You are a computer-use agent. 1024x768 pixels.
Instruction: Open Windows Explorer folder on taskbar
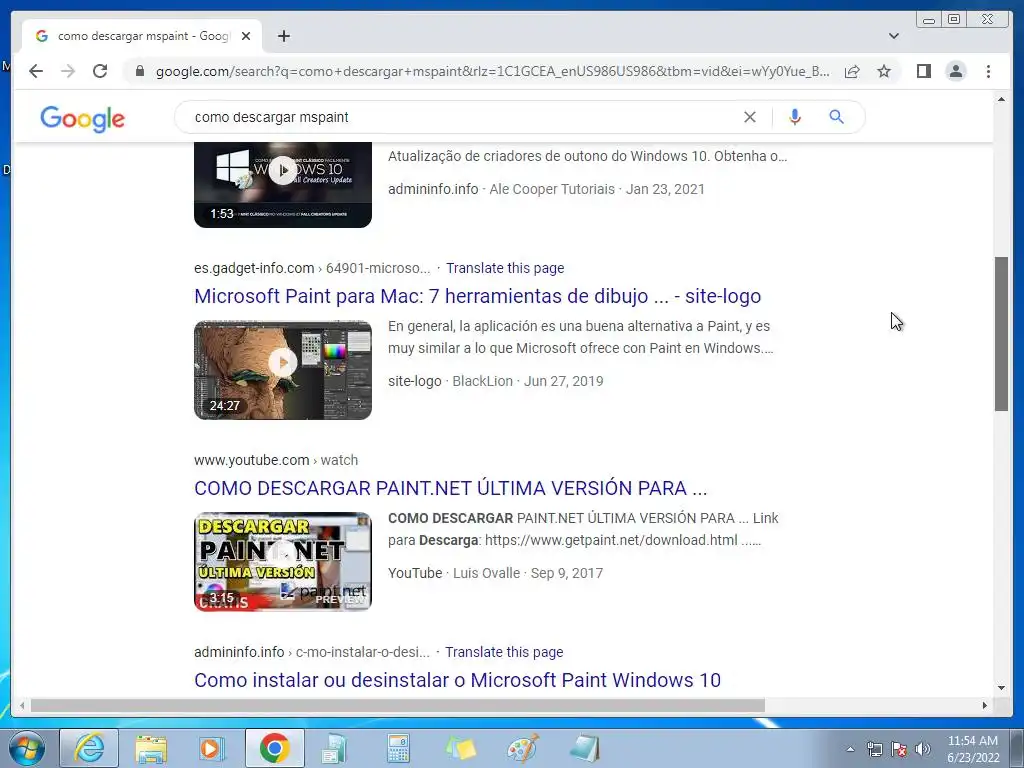[151, 748]
